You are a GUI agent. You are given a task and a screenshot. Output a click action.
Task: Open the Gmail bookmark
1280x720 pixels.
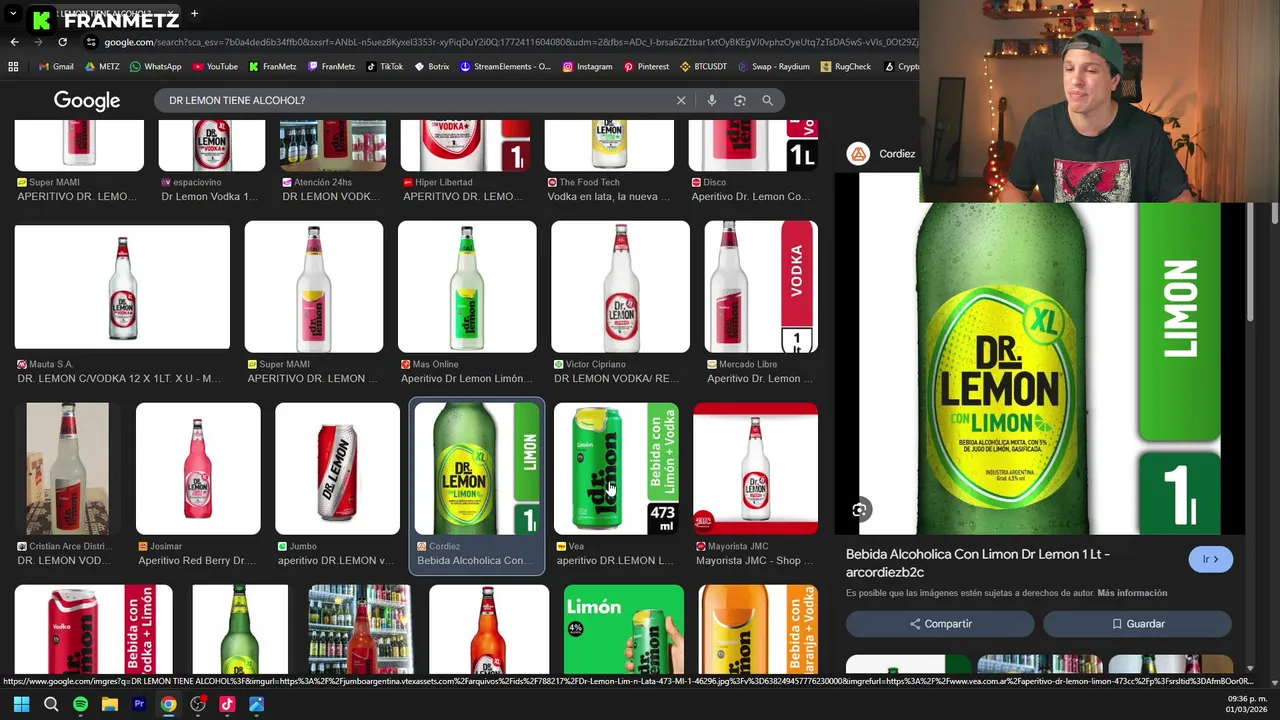point(55,67)
